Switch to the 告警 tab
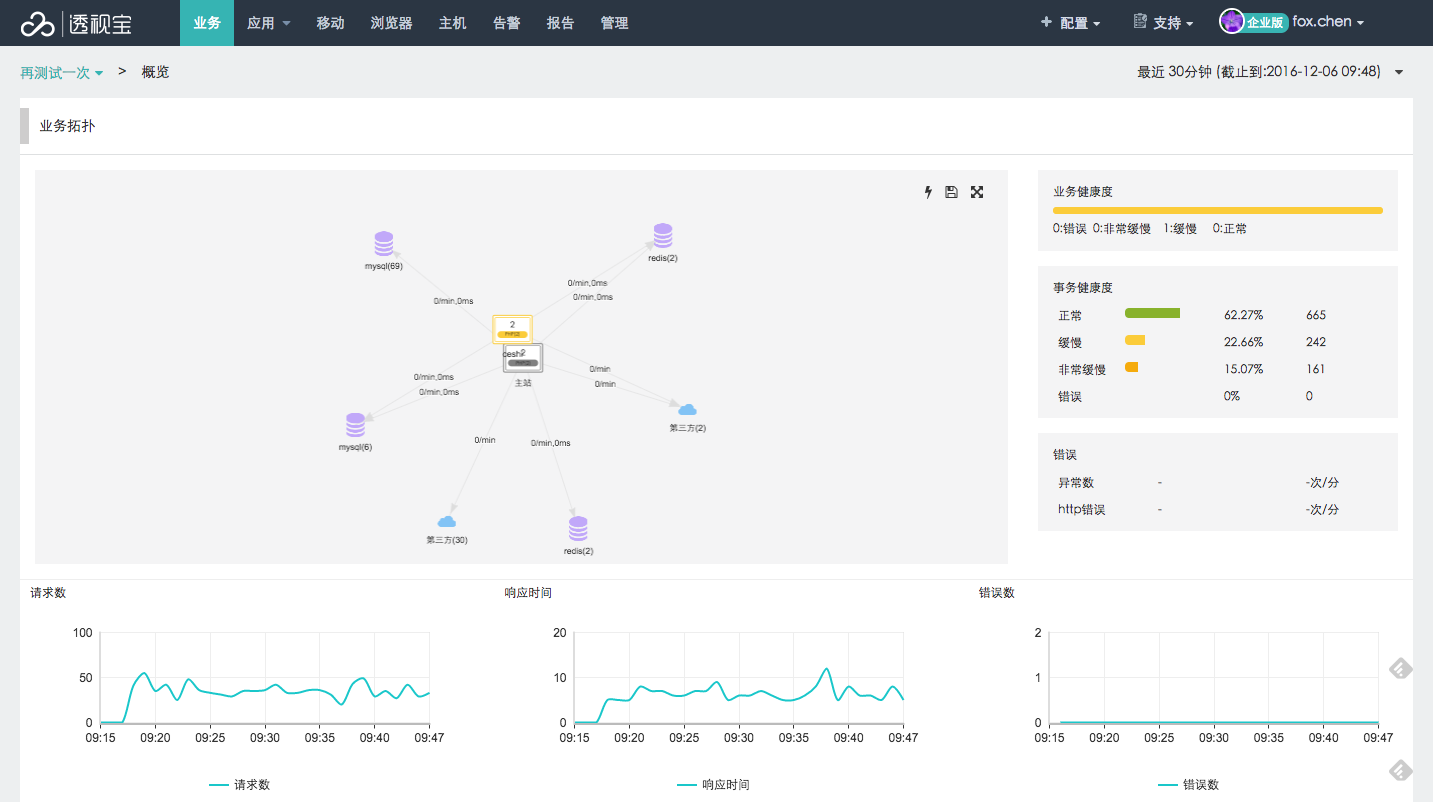The image size is (1433, 802). click(x=507, y=23)
